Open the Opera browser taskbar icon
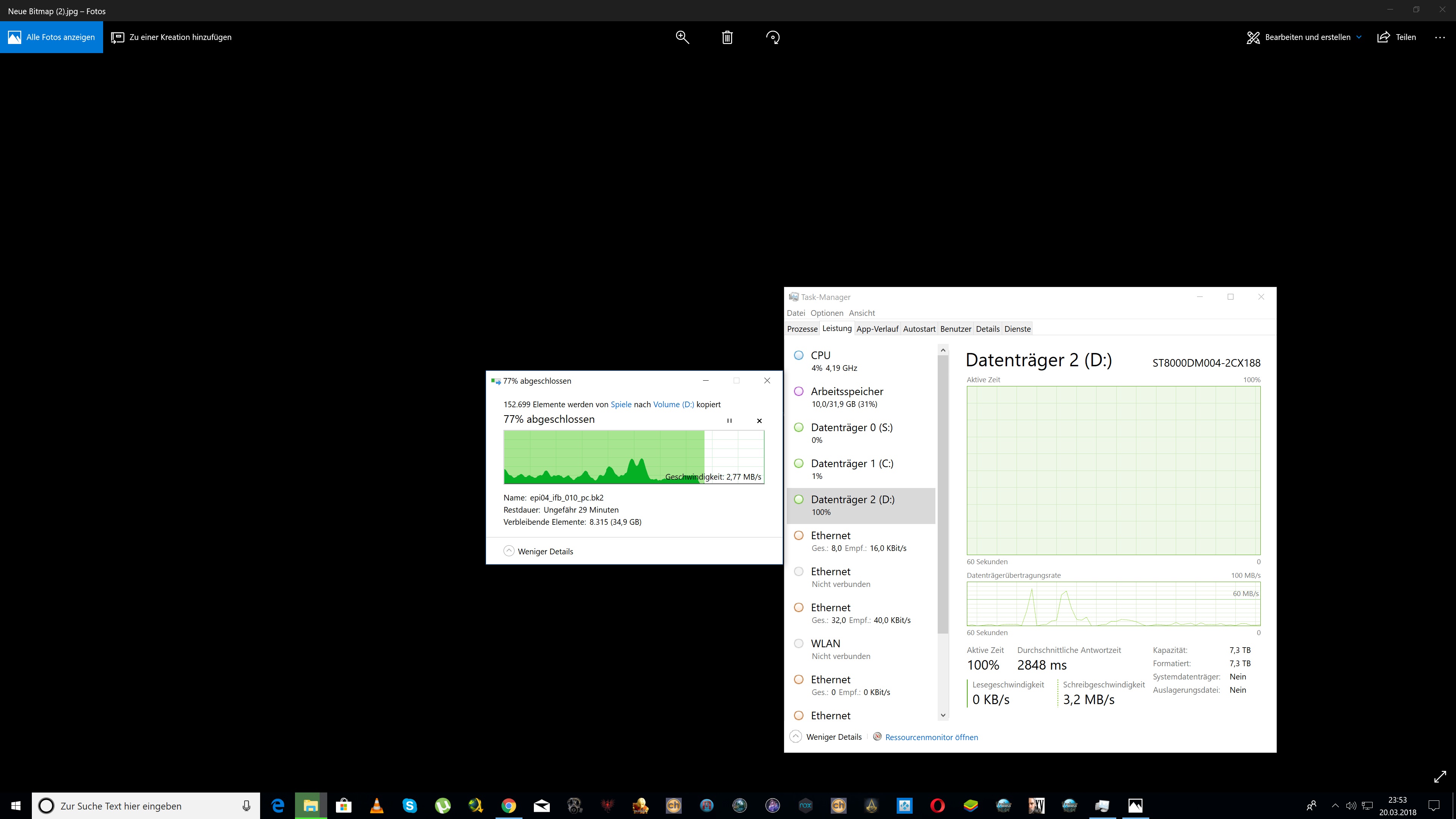The image size is (1456, 819). [x=937, y=805]
